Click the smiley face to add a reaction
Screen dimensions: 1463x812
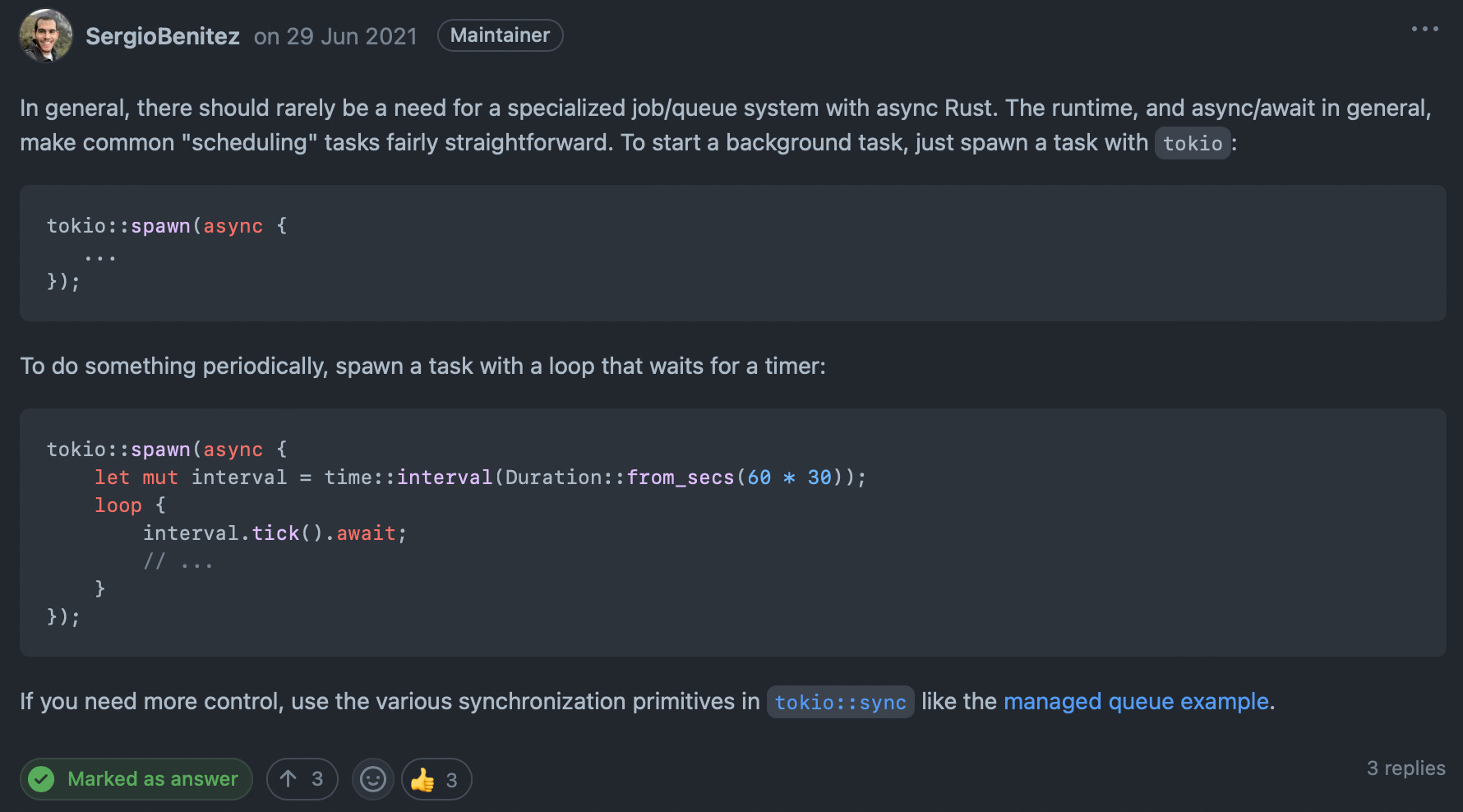(x=372, y=779)
